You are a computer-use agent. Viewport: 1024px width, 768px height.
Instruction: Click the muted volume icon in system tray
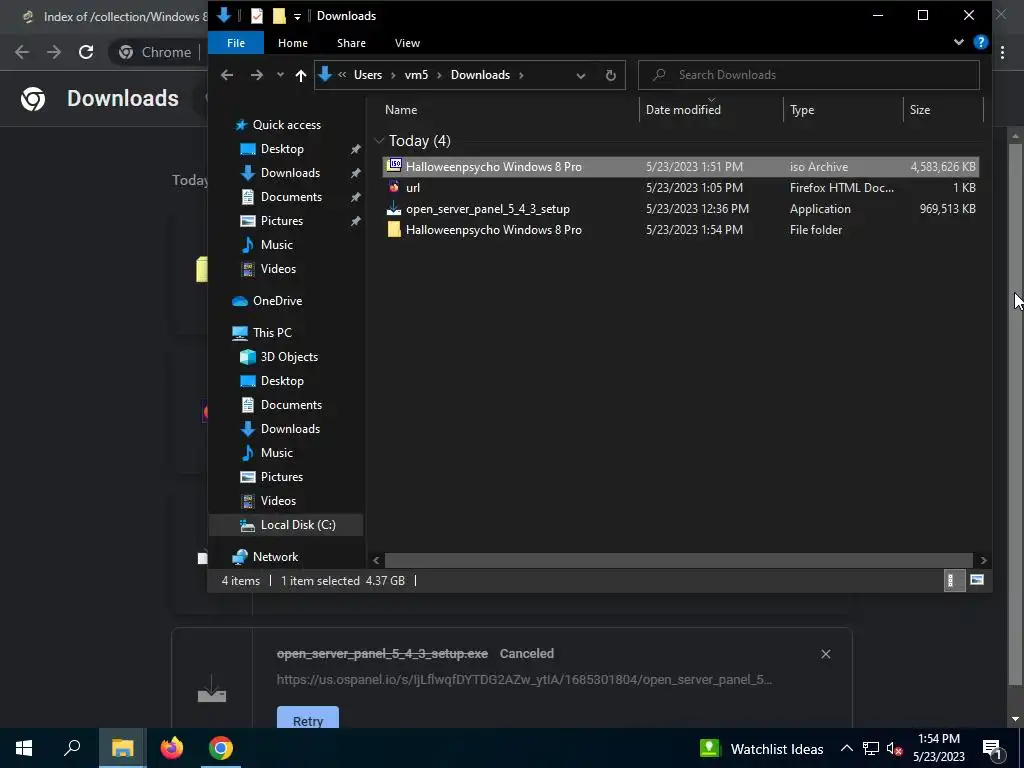point(894,749)
